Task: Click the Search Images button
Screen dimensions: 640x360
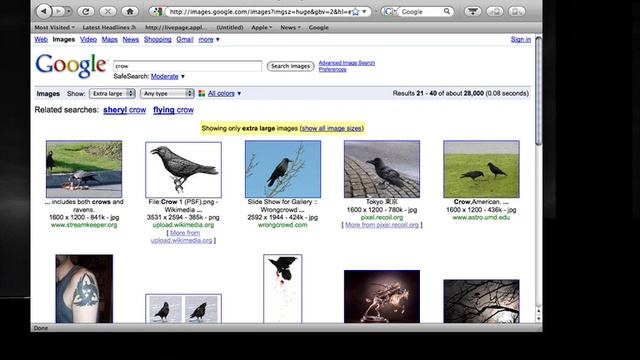Action: 291,66
